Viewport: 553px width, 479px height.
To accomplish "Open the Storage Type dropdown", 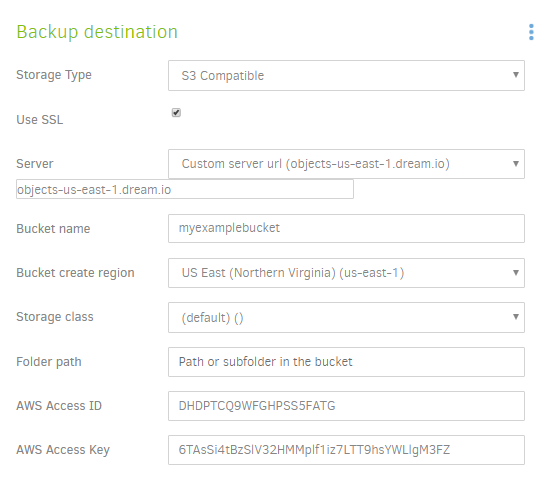I will 346,75.
